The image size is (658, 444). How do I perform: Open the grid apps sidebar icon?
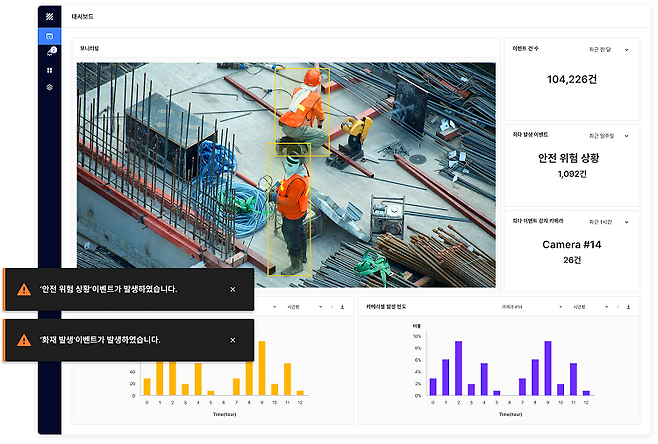[49, 71]
